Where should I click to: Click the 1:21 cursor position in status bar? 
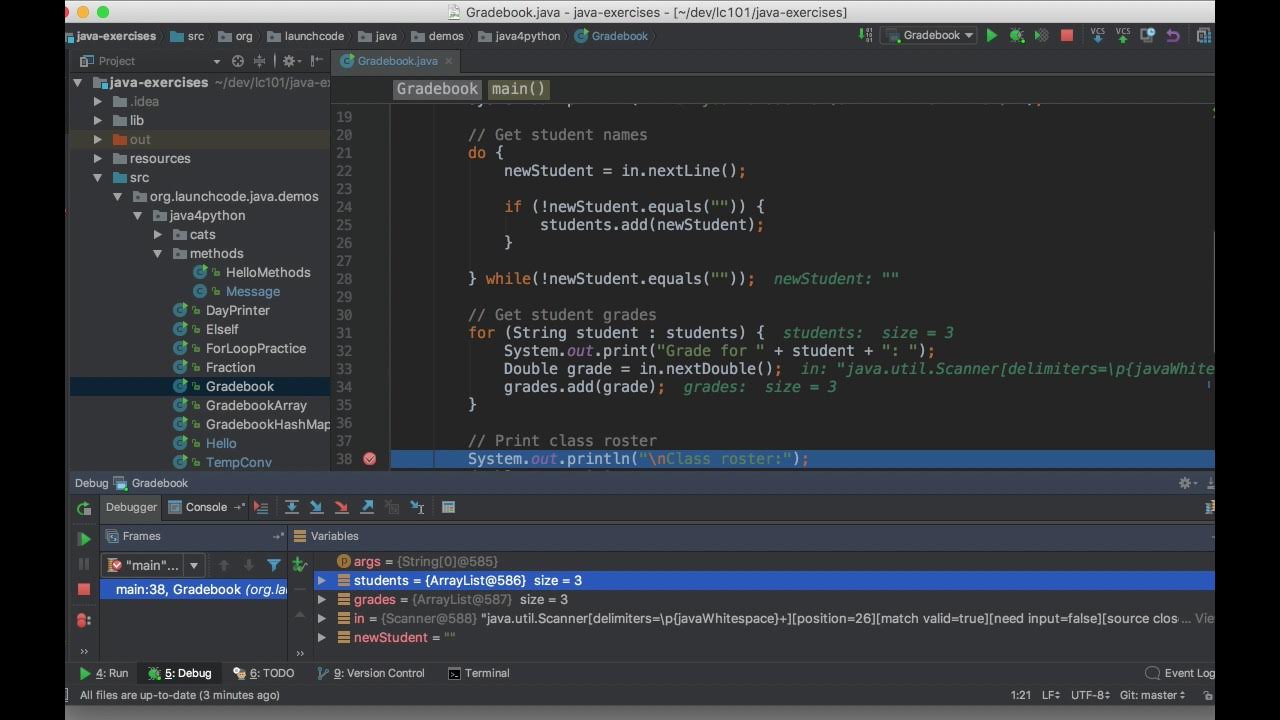click(x=1020, y=695)
